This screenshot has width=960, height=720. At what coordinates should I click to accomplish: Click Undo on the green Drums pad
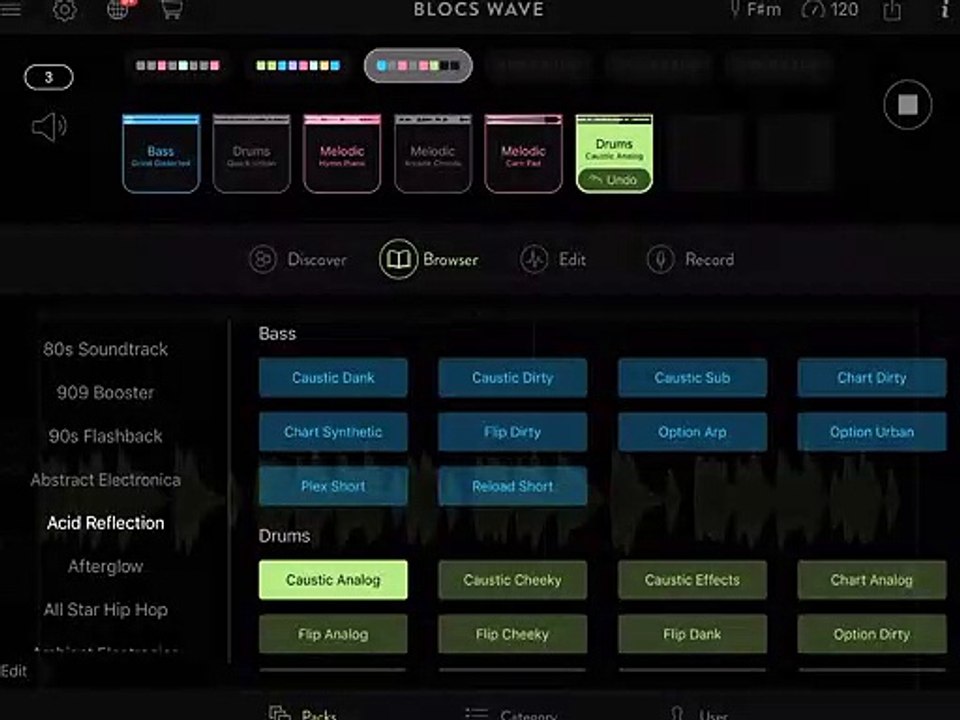click(614, 179)
